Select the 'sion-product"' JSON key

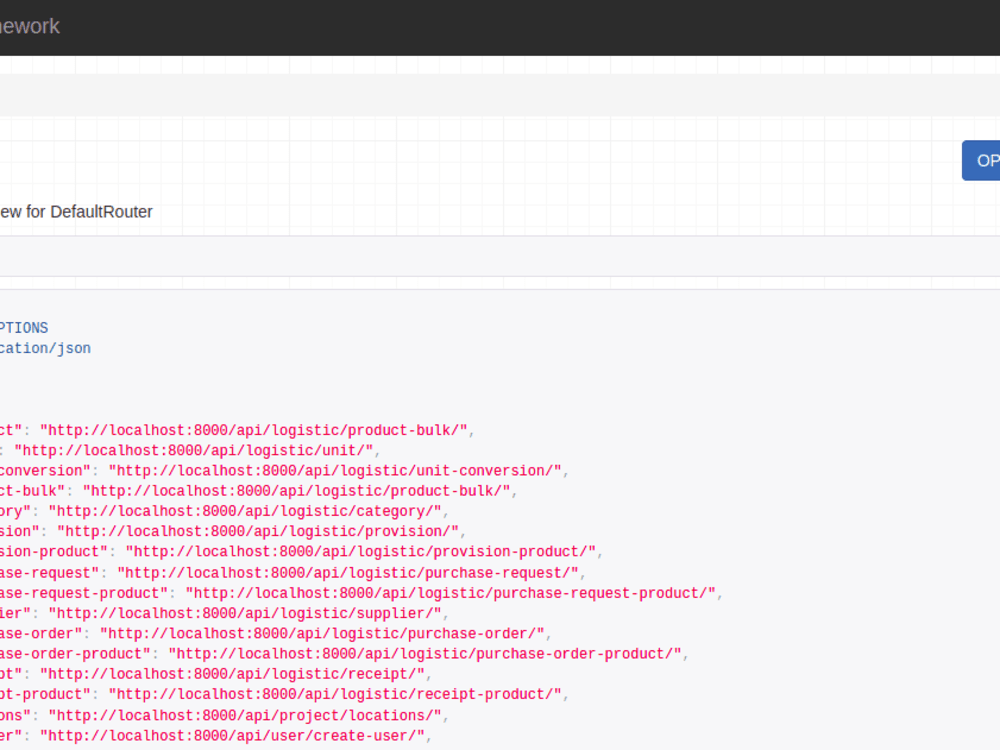click(54, 552)
